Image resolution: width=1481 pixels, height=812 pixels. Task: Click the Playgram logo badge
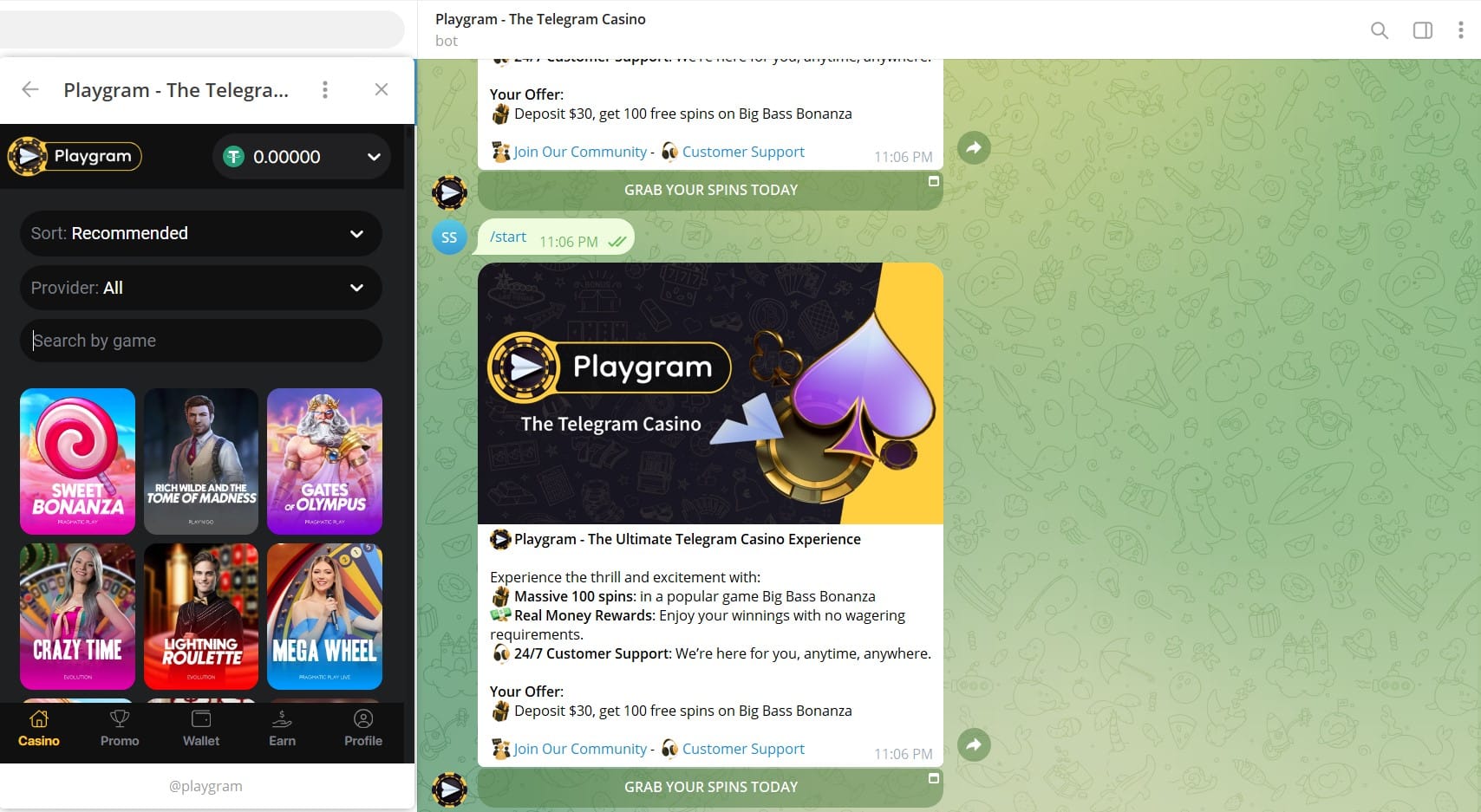tap(75, 156)
